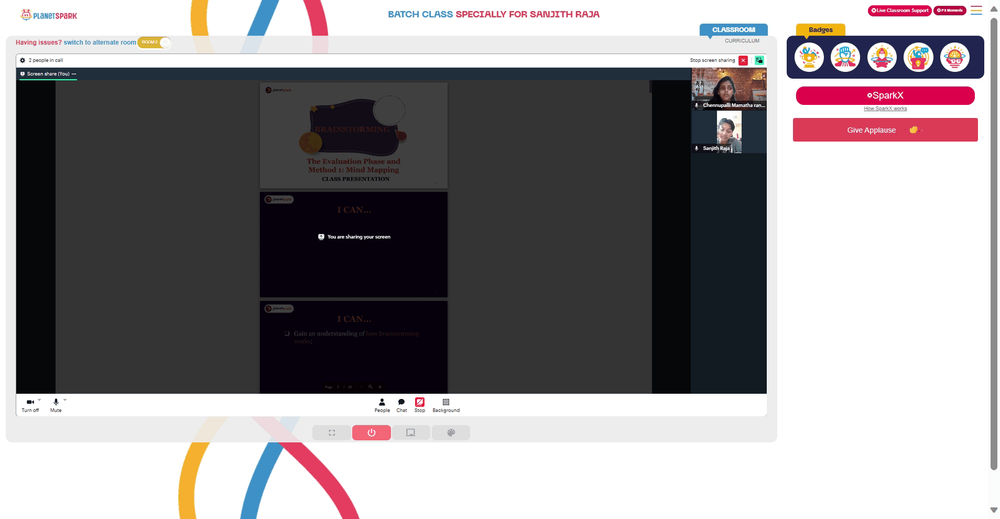This screenshot has width=1000, height=519.
Task: Open the Chat panel
Action: pos(401,406)
